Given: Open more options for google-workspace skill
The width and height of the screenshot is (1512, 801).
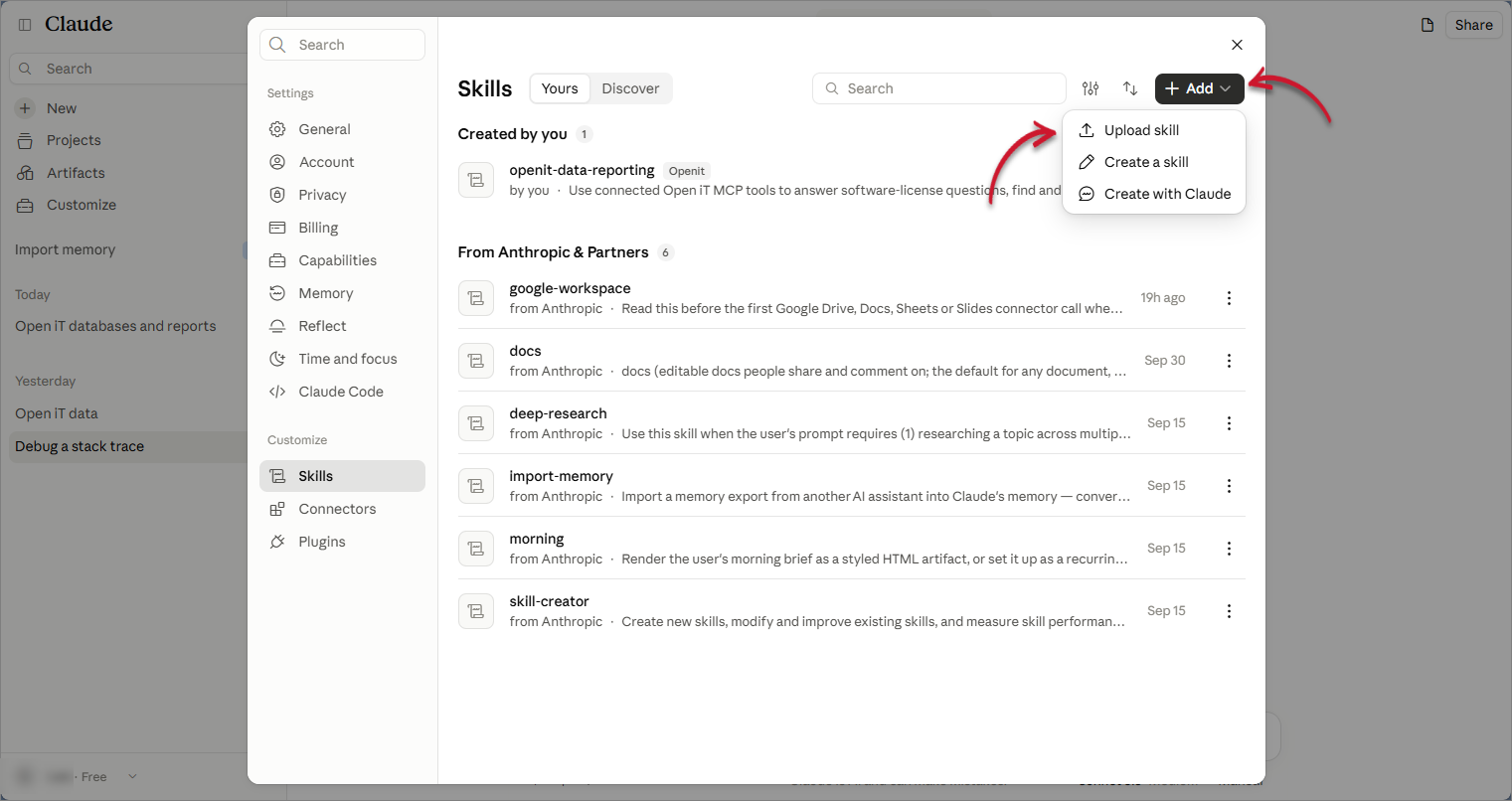Looking at the screenshot, I should click(1229, 298).
